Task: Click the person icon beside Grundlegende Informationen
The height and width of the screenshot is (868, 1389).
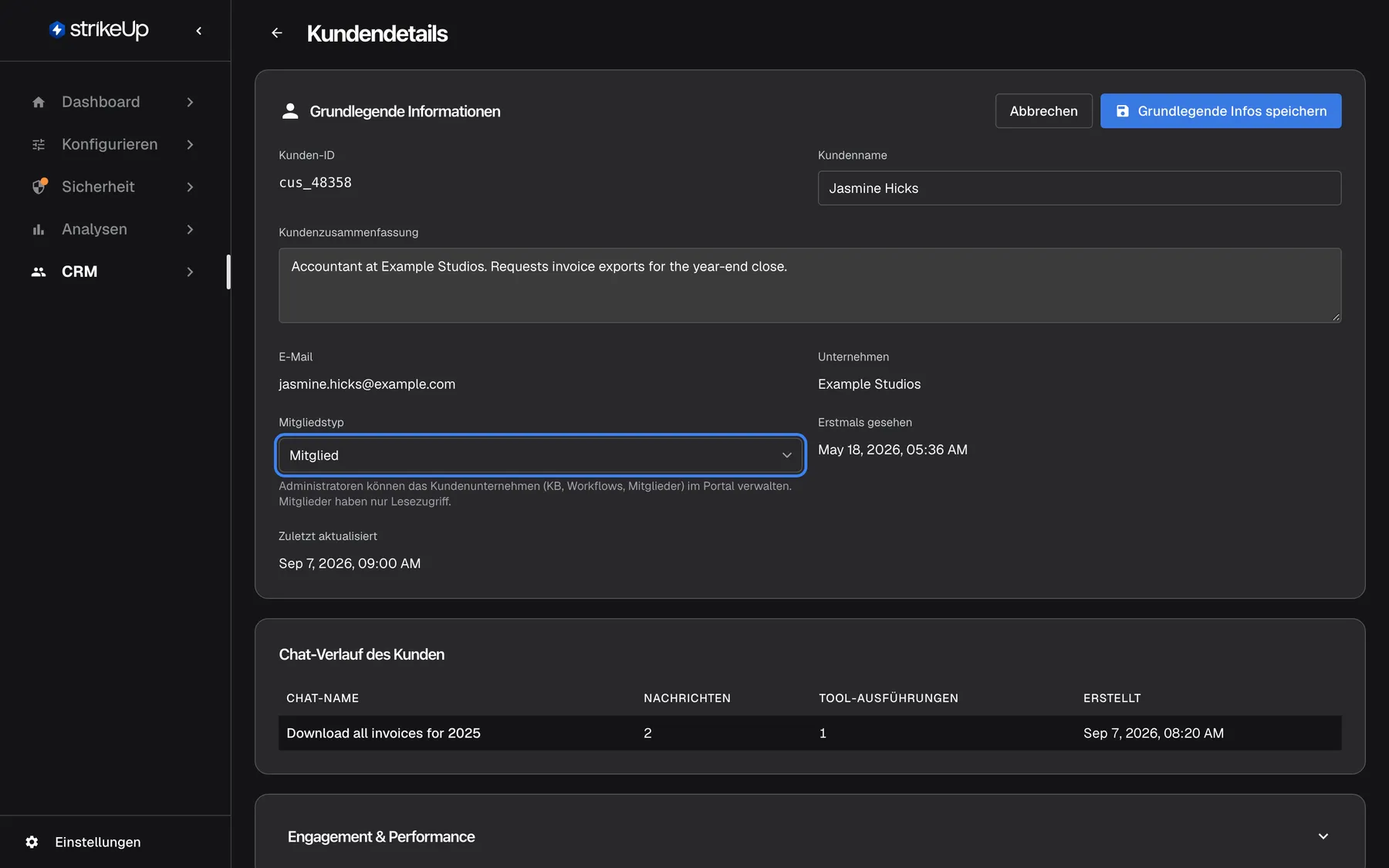Action: pos(290,111)
